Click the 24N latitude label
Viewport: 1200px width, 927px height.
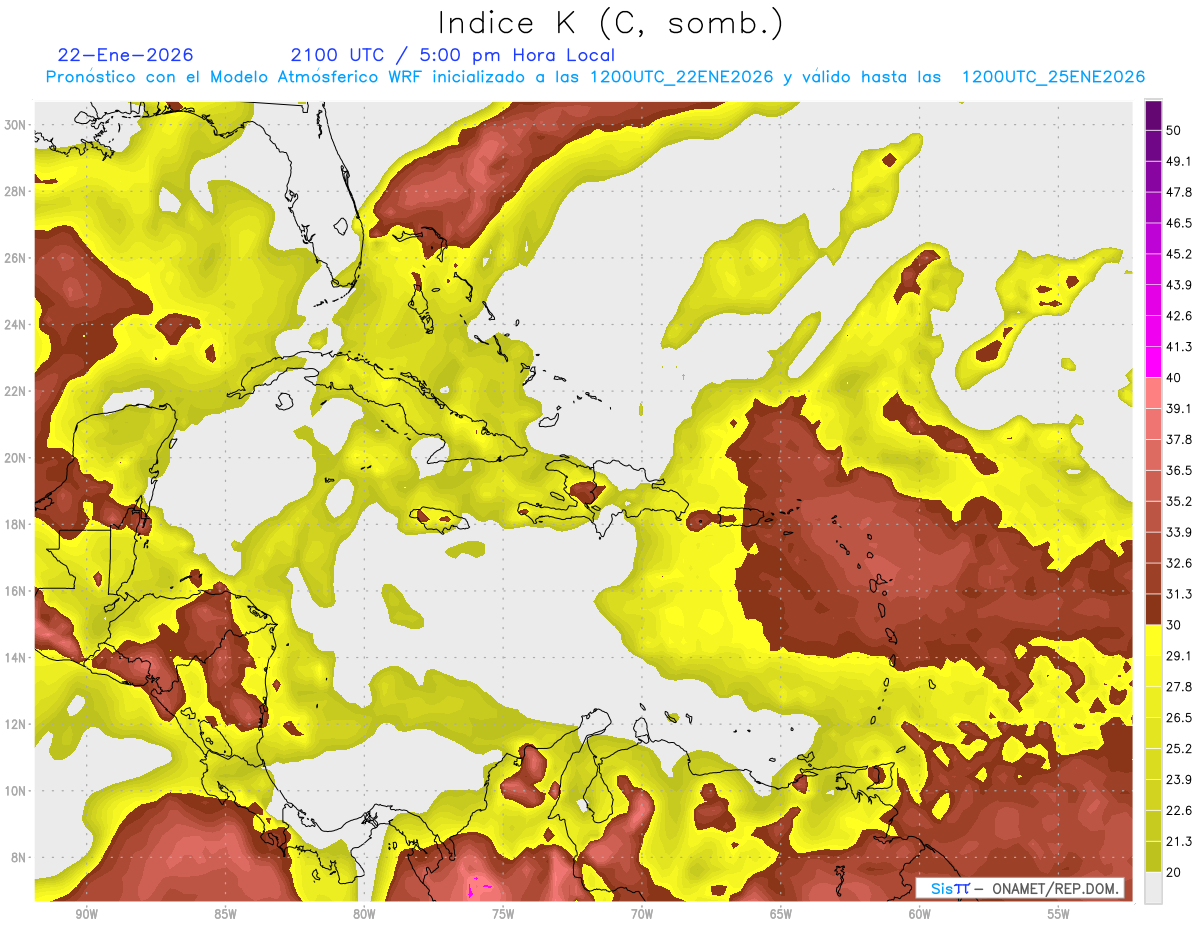point(15,324)
